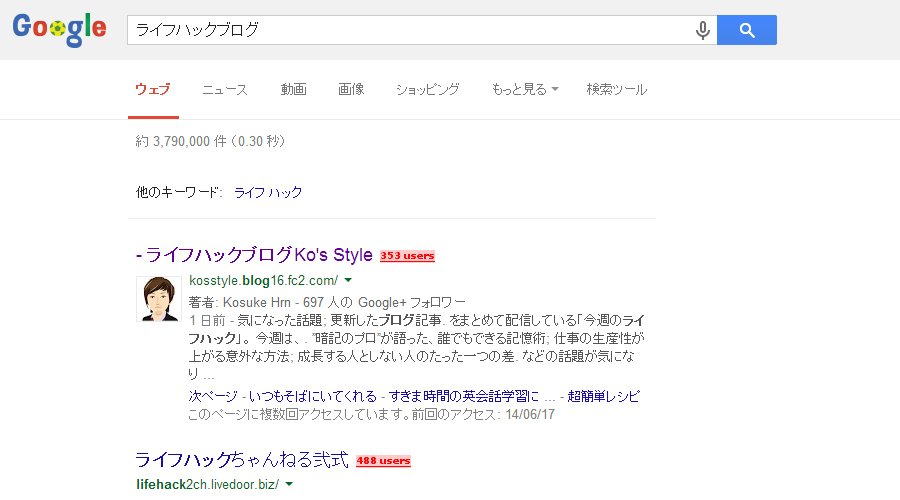The width and height of the screenshot is (900, 500).
Task: Click the Kosuke Hrn author name
Action: click(257, 303)
